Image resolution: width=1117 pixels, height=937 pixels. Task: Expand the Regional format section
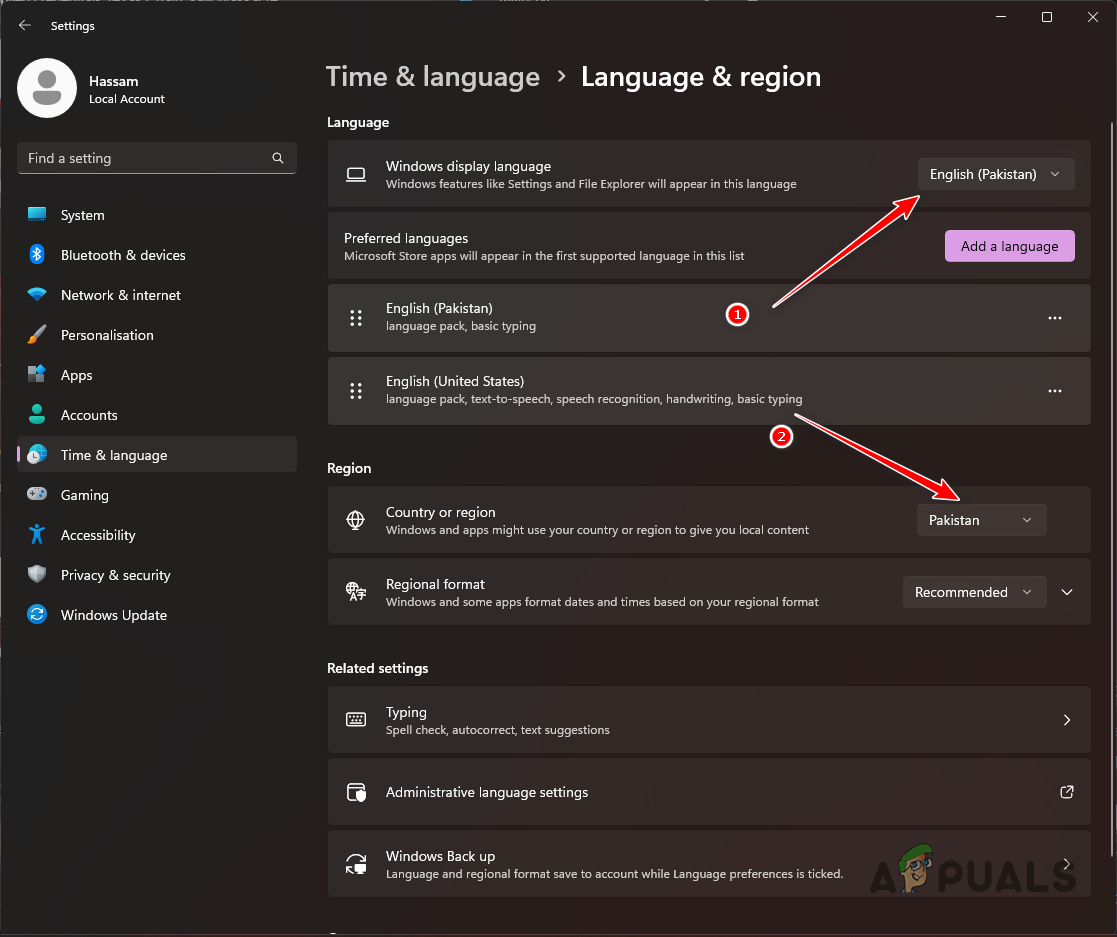pos(1066,591)
